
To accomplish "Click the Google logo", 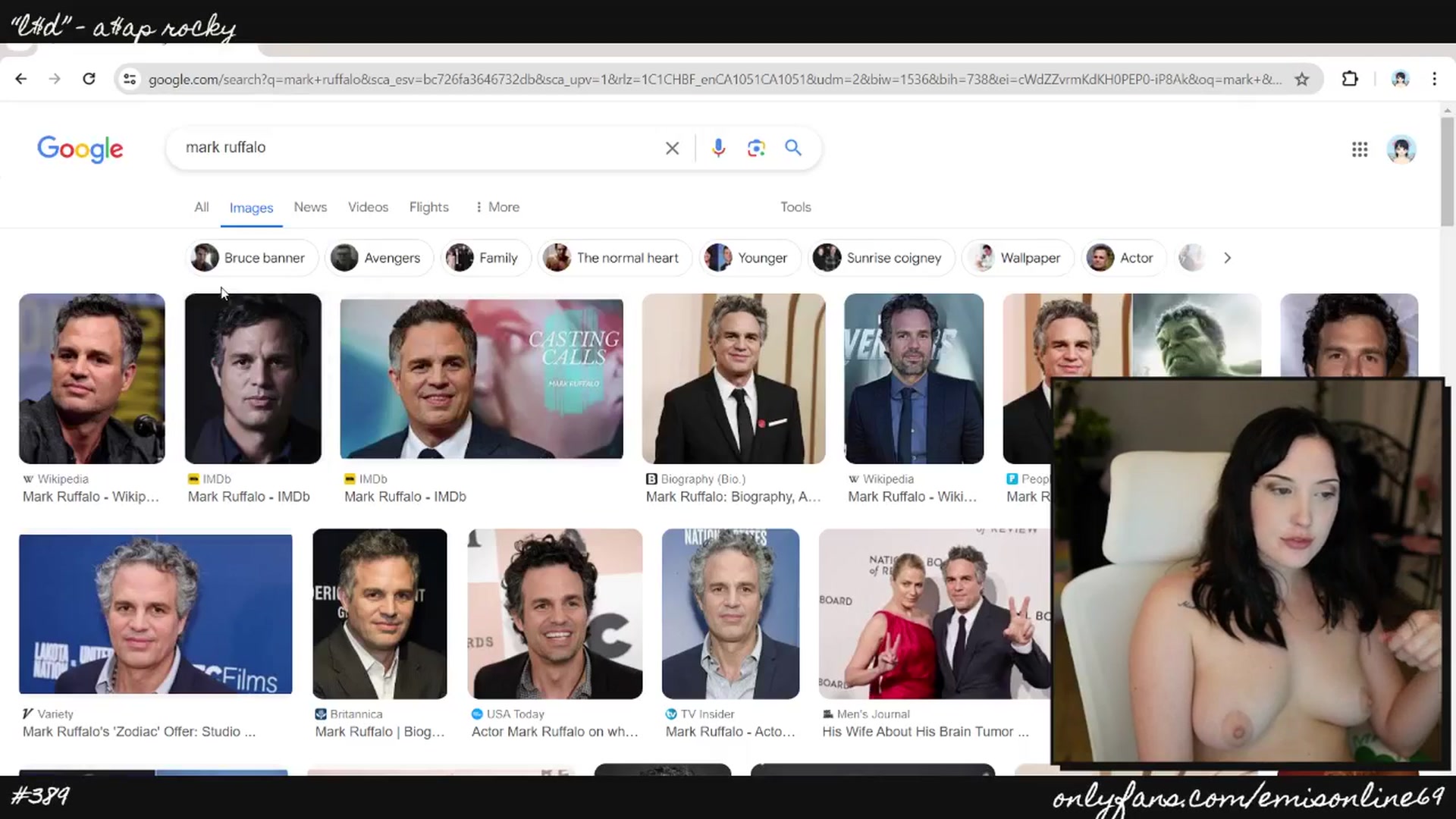I will click(80, 149).
